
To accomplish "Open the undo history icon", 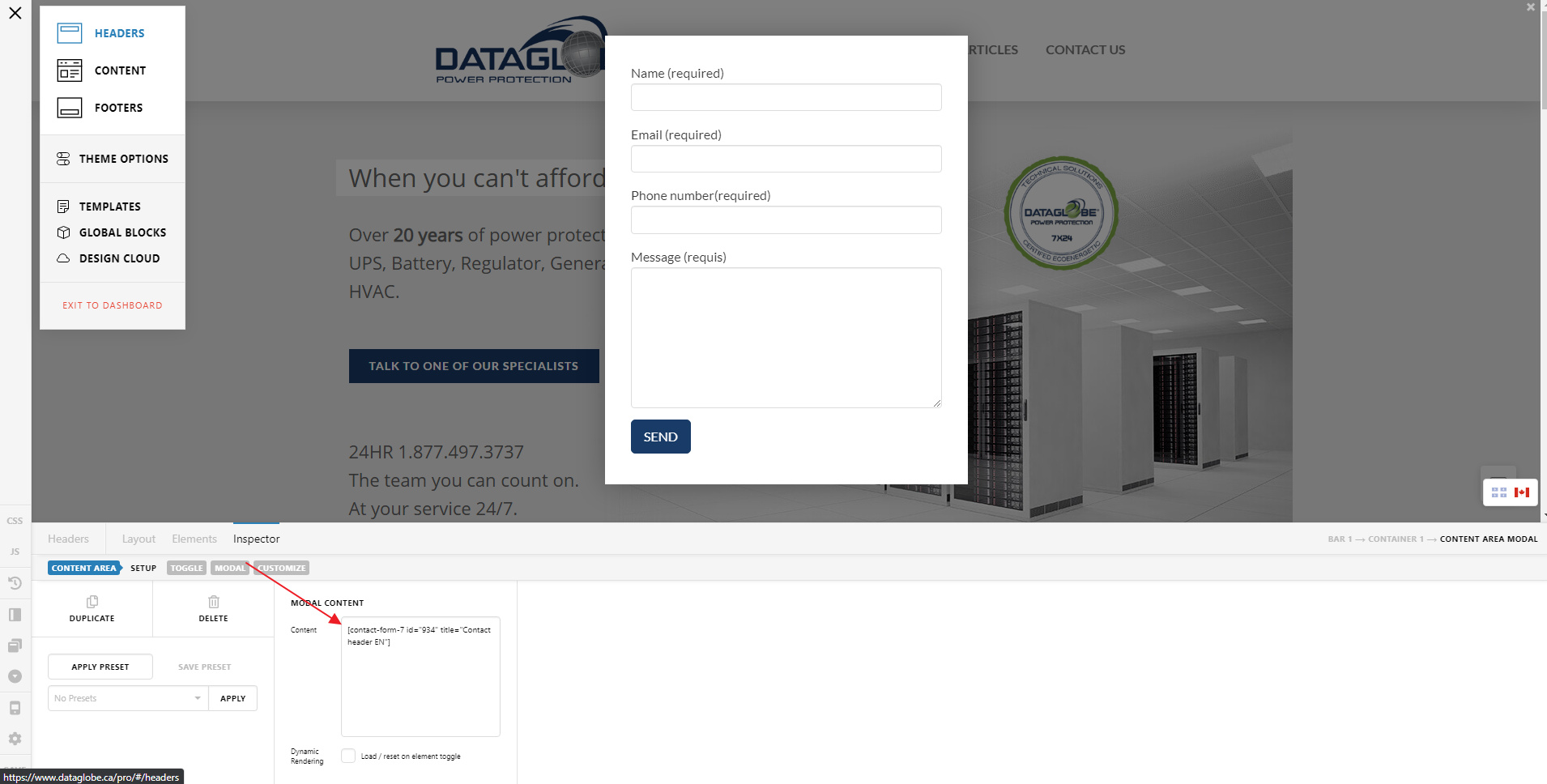I will [15, 583].
